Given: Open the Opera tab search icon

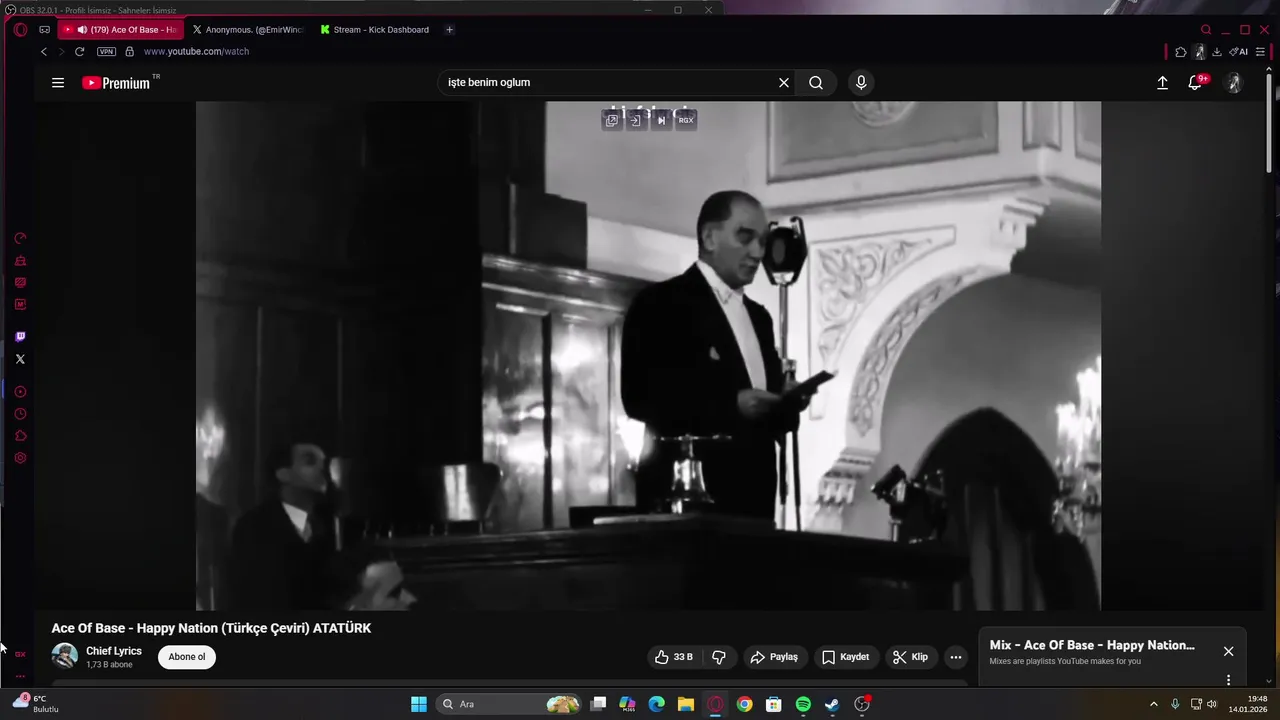Looking at the screenshot, I should 1206,30.
